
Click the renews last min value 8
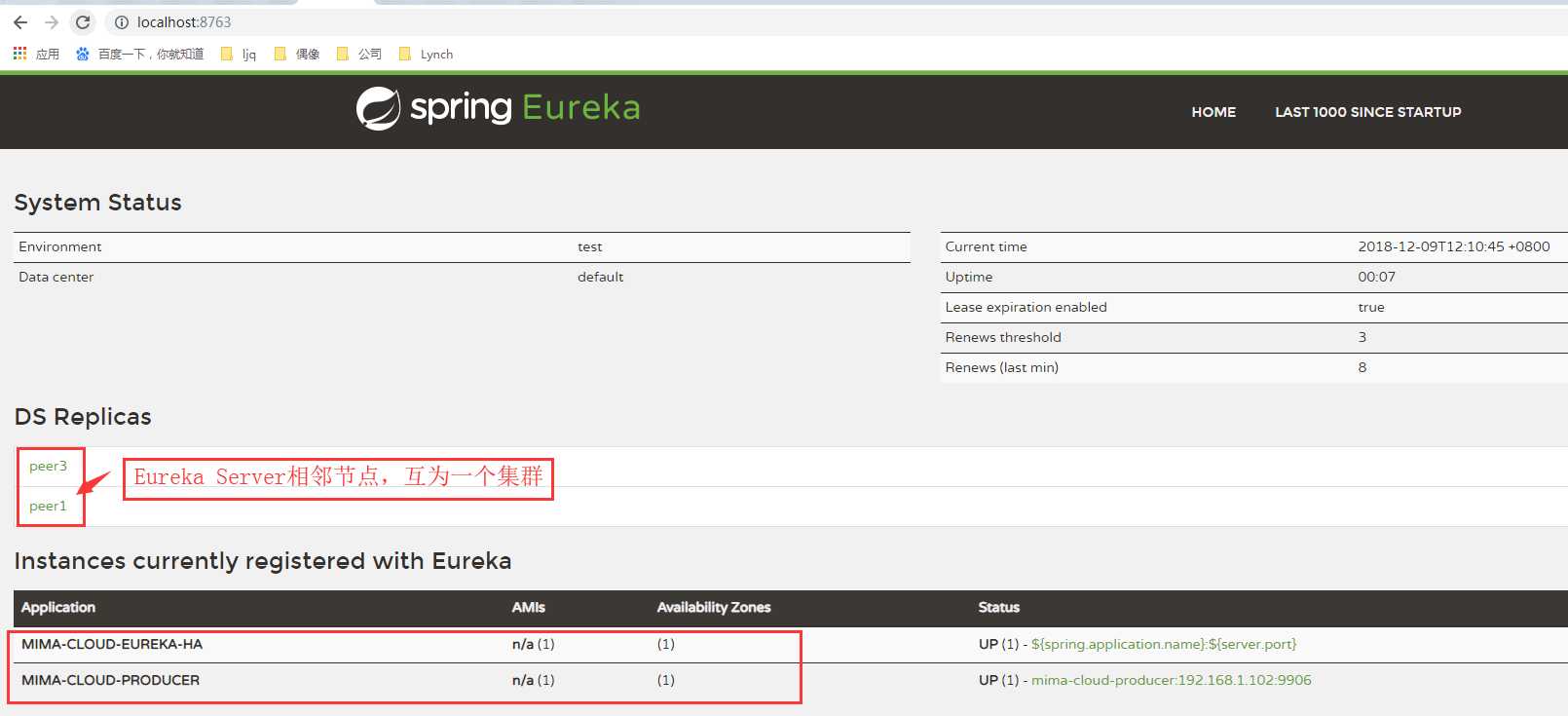click(1363, 367)
